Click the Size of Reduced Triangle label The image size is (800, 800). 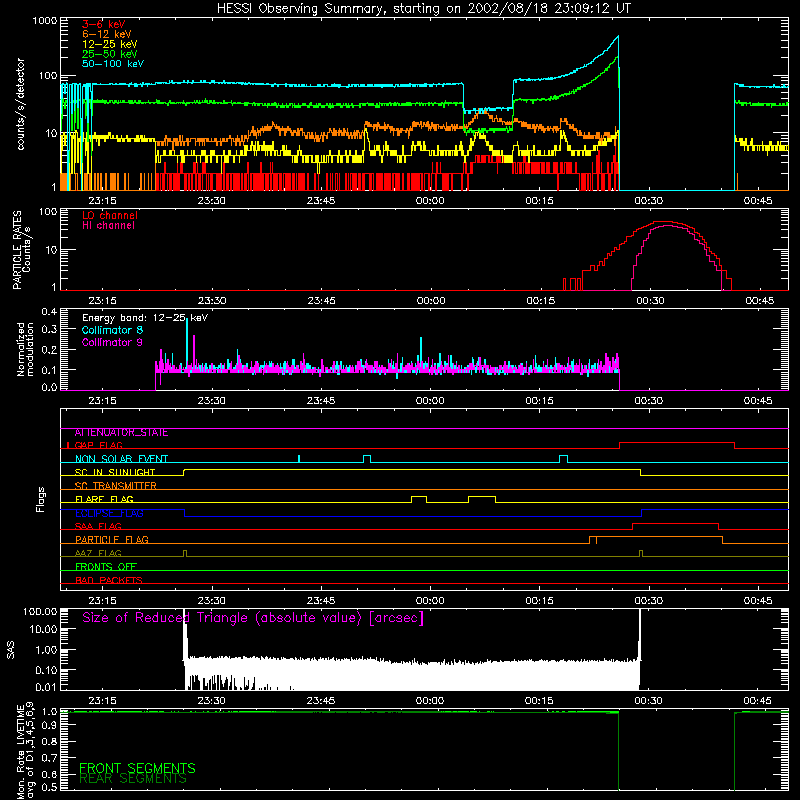pos(253,618)
